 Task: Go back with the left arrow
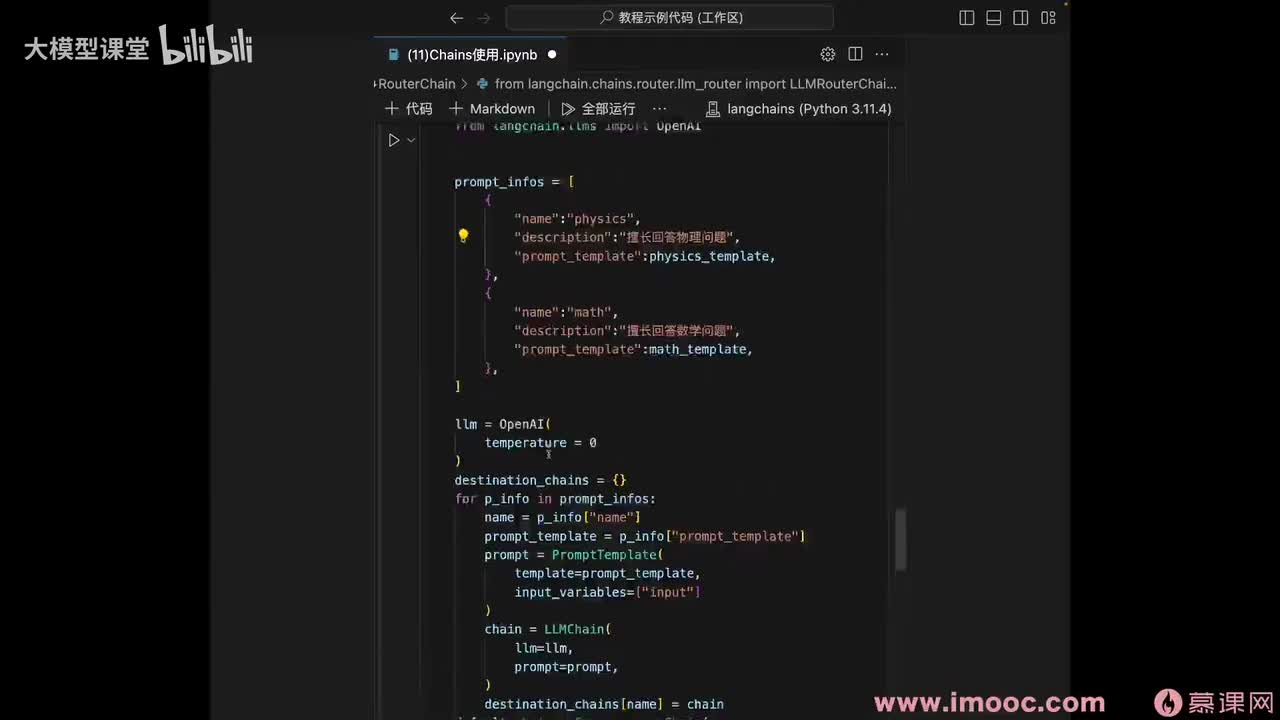[x=457, y=18]
